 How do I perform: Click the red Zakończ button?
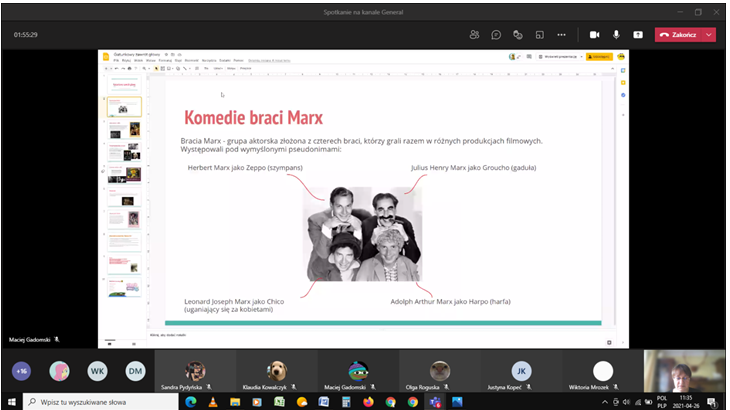coord(678,34)
